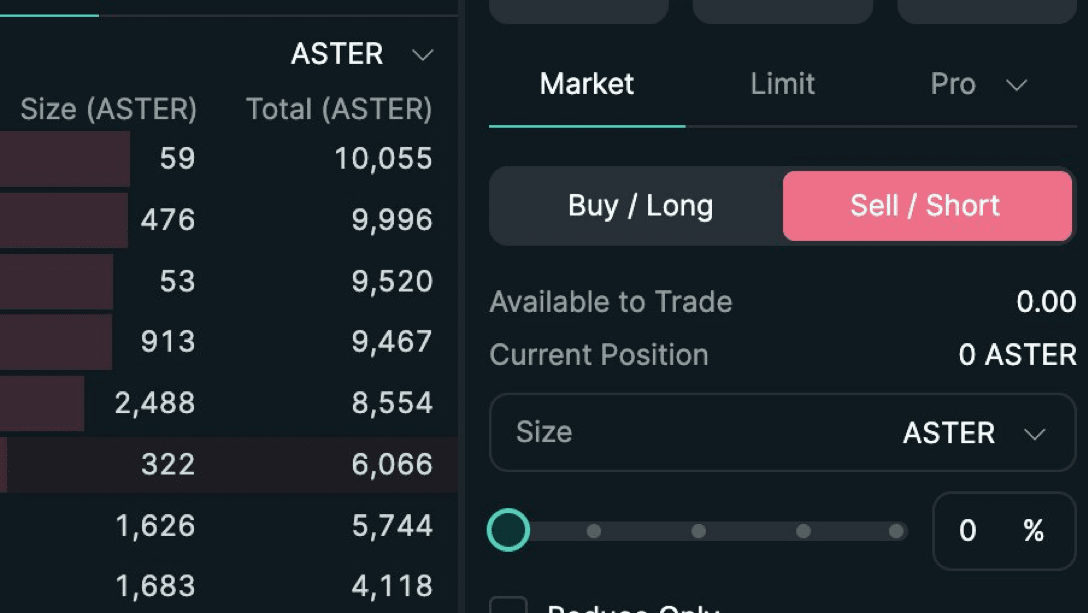Set slider to the 100 percent dot
The image size is (1088, 613).
896,531
